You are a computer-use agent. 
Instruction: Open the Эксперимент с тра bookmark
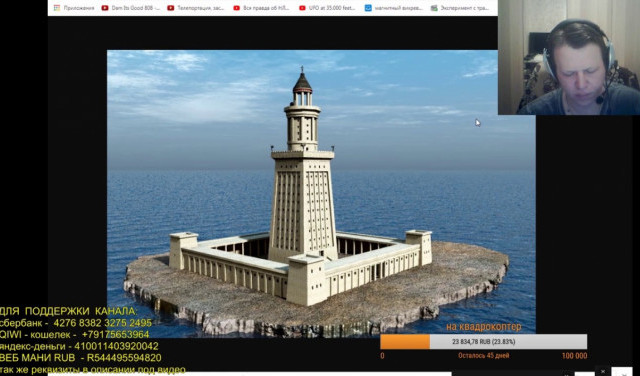pyautogui.click(x=464, y=8)
